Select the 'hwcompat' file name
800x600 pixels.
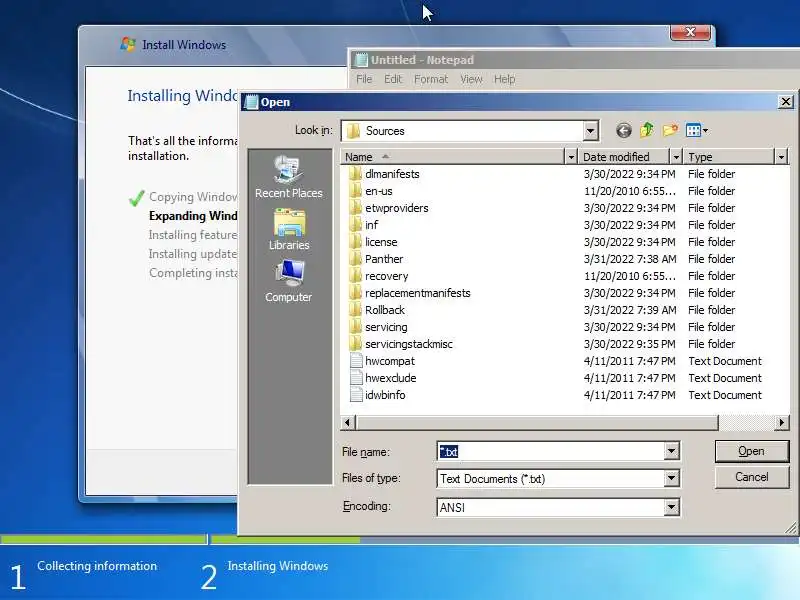tap(390, 361)
